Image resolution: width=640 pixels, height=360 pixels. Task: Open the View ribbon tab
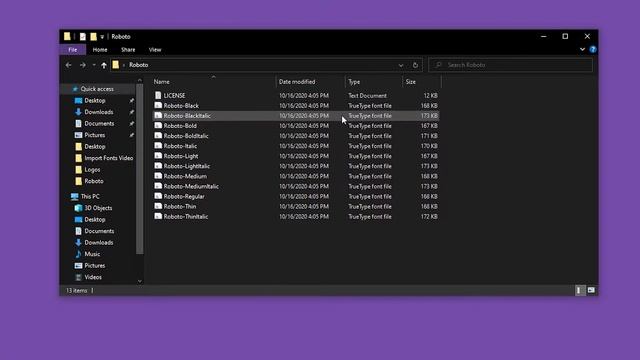155,49
